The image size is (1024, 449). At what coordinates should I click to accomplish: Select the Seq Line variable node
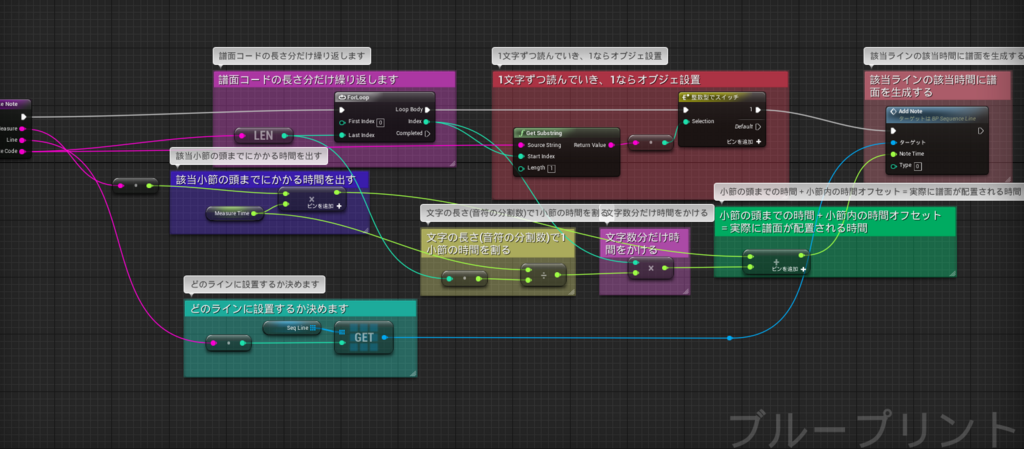pyautogui.click(x=293, y=328)
